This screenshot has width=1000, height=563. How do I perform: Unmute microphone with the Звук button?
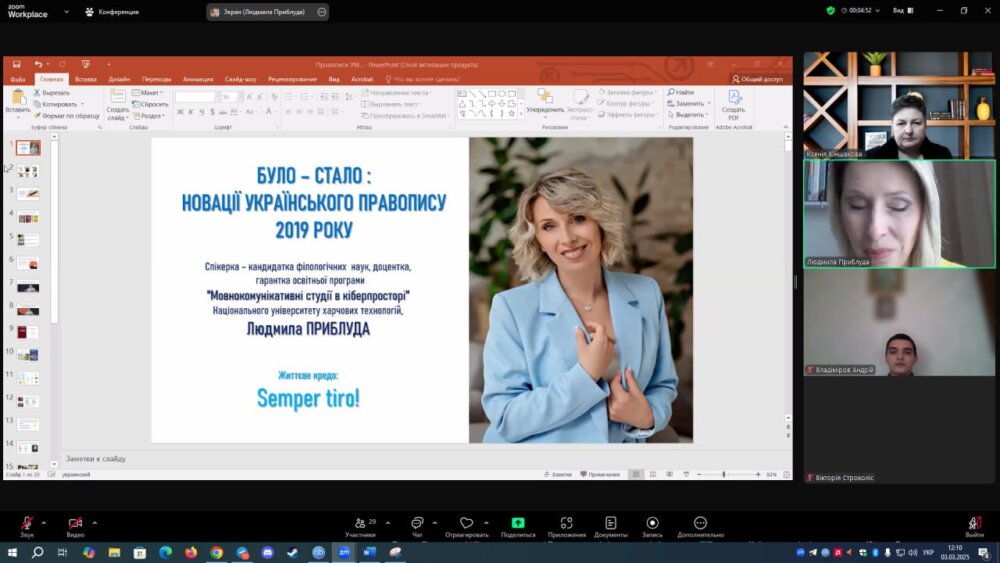pyautogui.click(x=27, y=526)
